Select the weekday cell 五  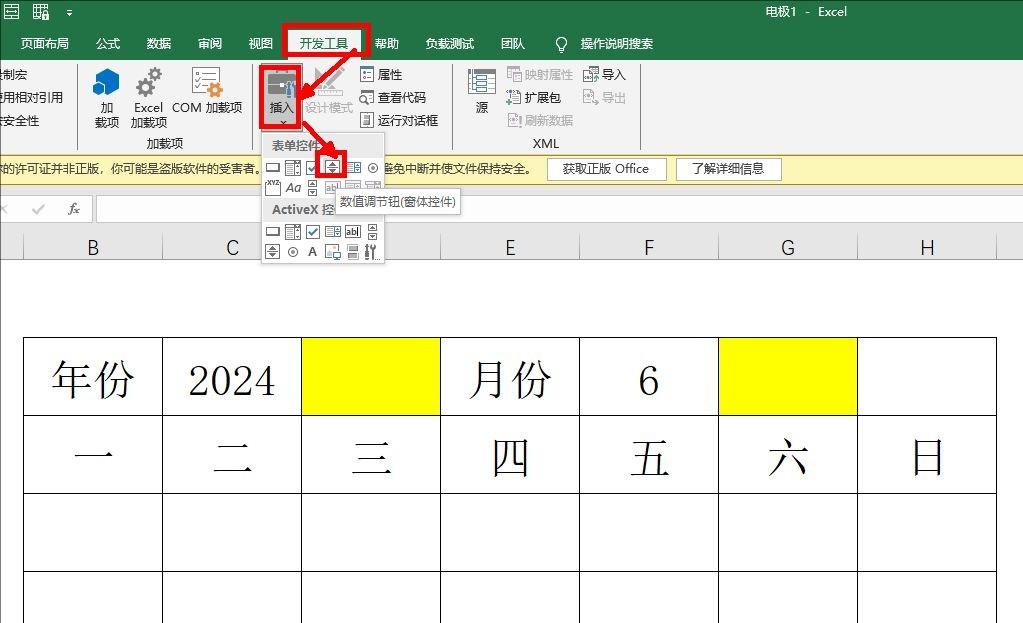pos(649,455)
